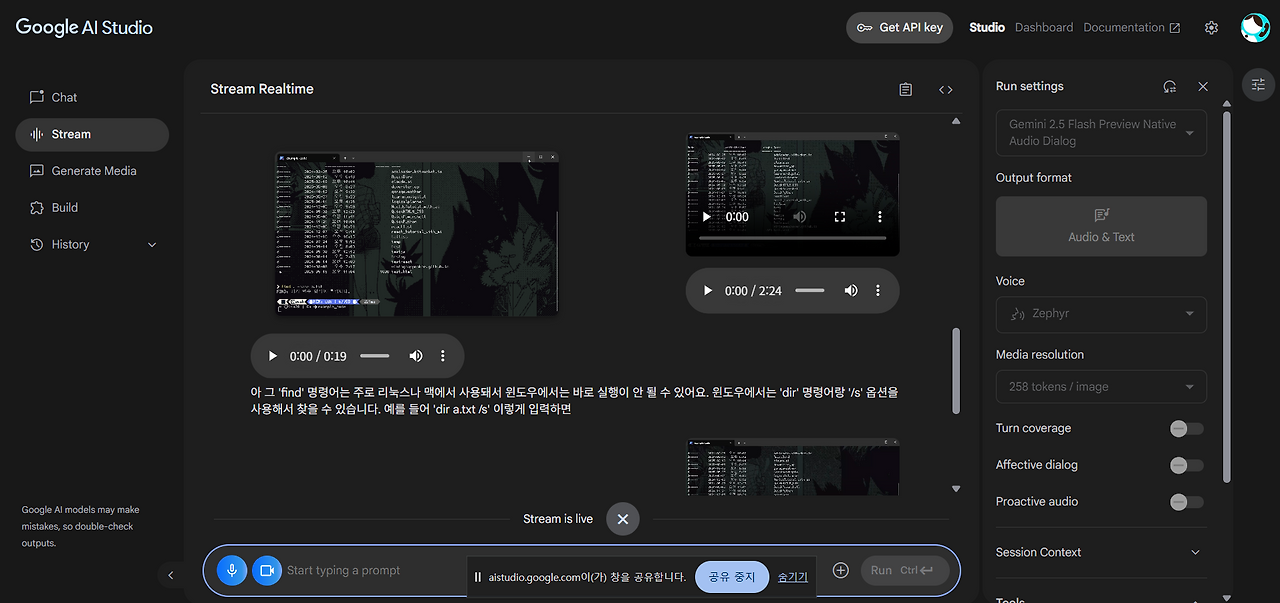The height and width of the screenshot is (603, 1280).
Task: Play the 2:24 audio clip
Action: pyautogui.click(x=708, y=290)
